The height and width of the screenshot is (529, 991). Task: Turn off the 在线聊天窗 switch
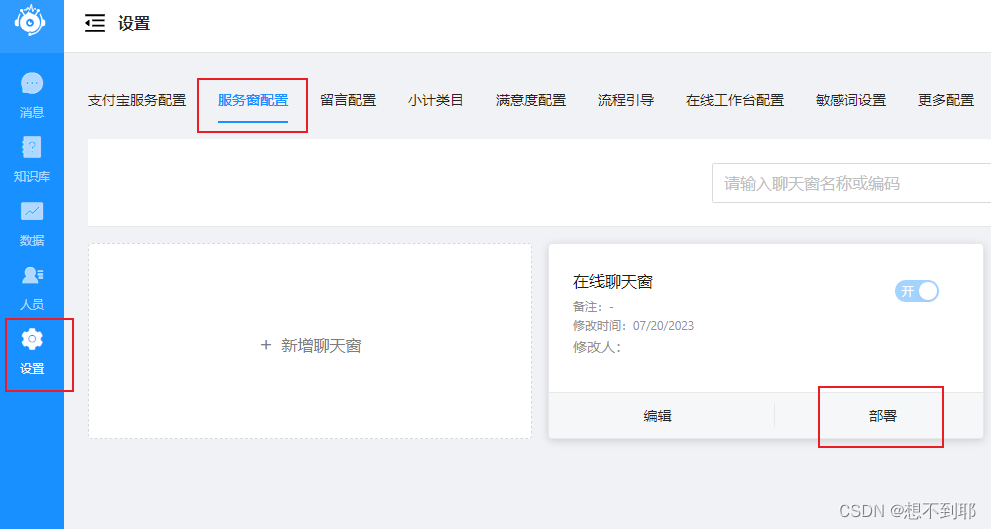coord(916,291)
